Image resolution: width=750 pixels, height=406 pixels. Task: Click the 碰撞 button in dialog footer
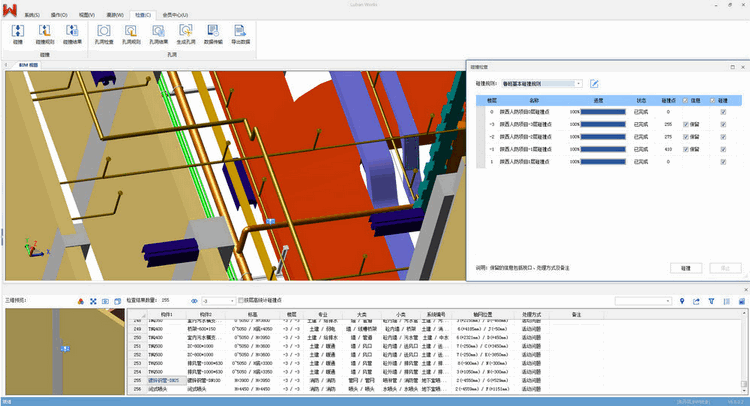coord(685,269)
